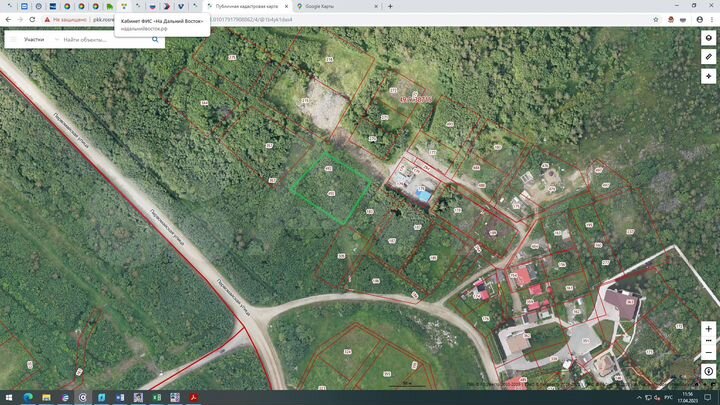This screenshot has width=720, height=405.
Task: Zoom out with the minus button
Action: pyautogui.click(x=708, y=352)
